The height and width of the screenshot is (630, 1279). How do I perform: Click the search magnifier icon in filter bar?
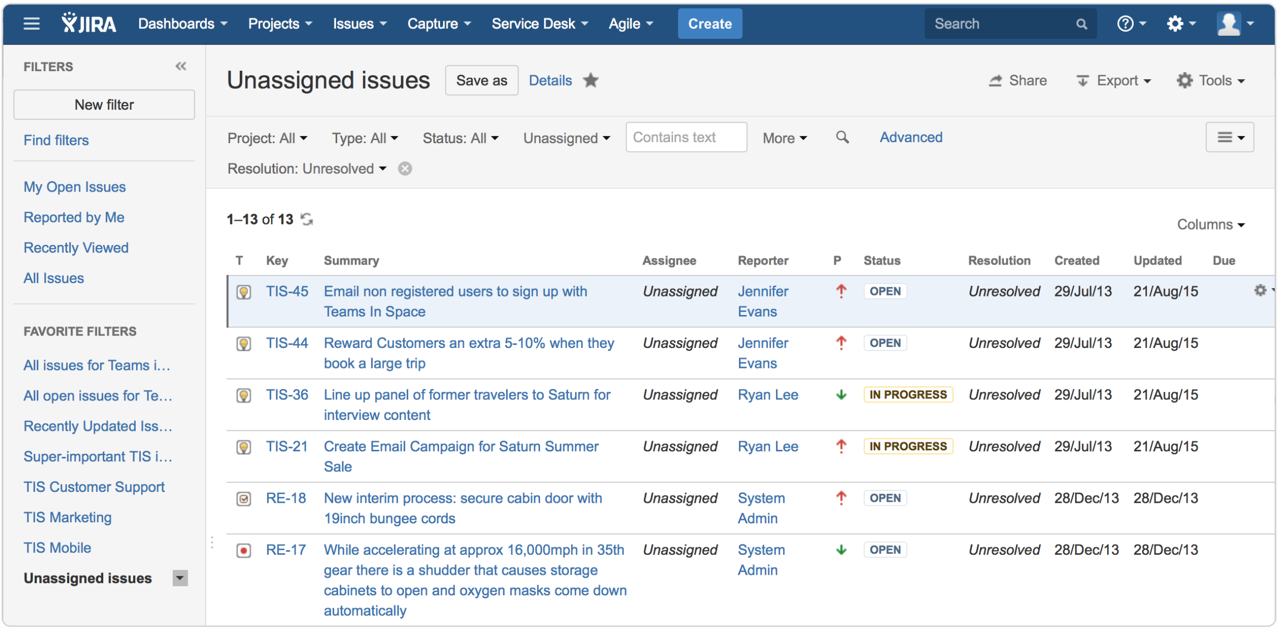point(842,138)
